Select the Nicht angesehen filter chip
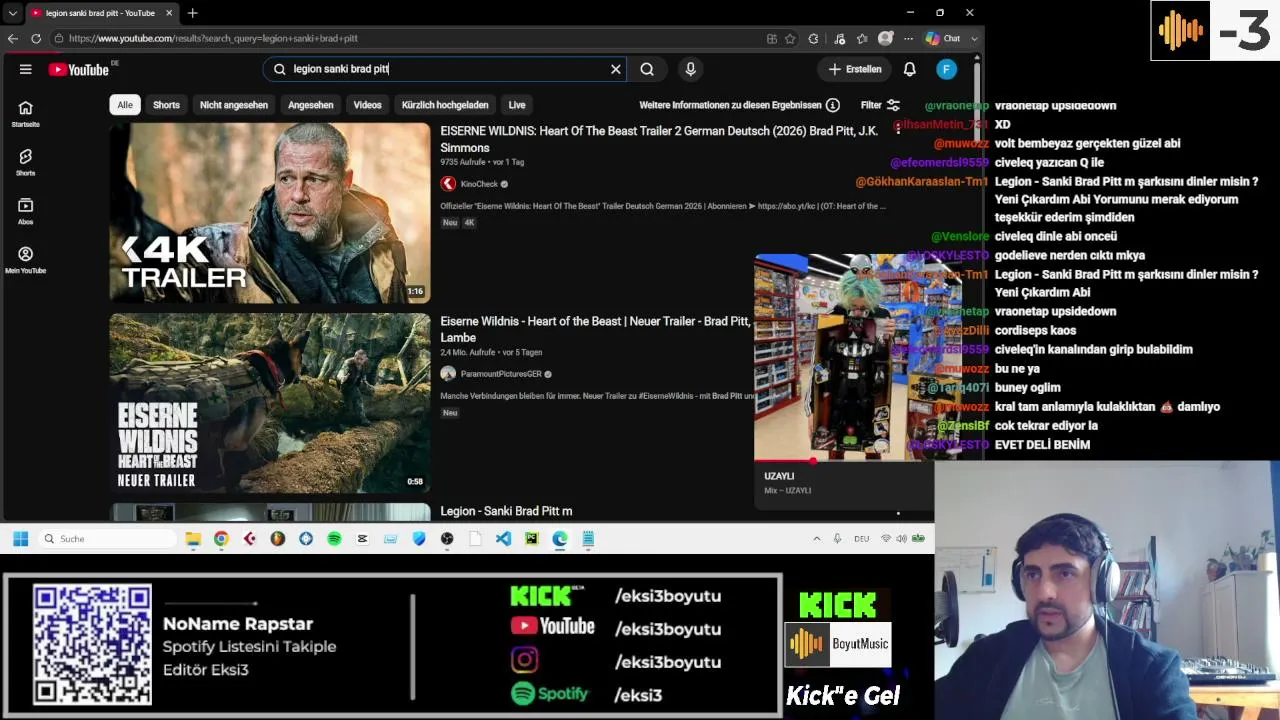This screenshot has height=720, width=1280. point(234,105)
